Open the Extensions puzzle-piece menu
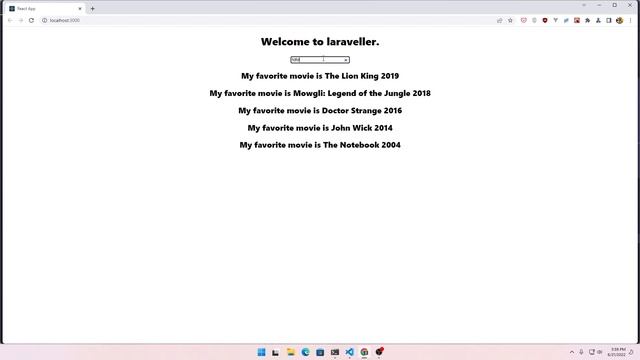This screenshot has height=360, width=640. (x=587, y=20)
